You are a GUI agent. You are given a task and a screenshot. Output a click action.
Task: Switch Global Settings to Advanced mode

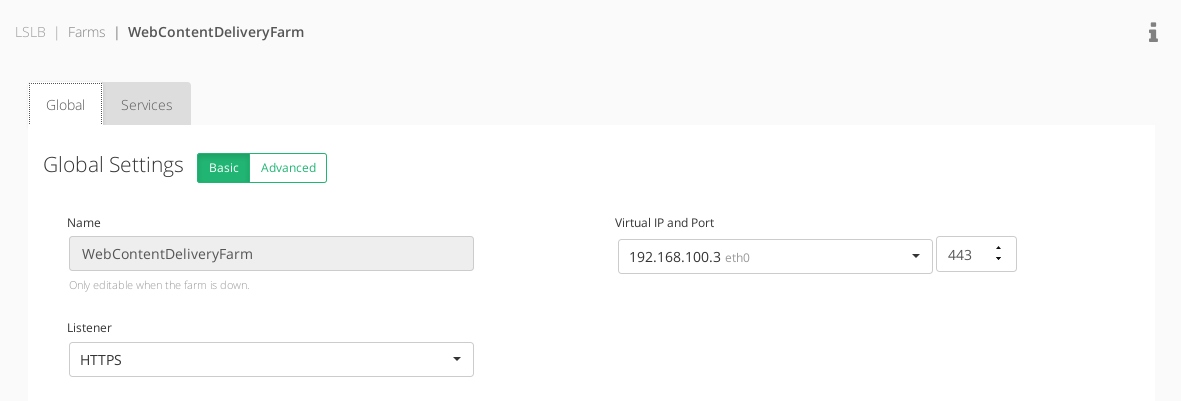coord(288,168)
